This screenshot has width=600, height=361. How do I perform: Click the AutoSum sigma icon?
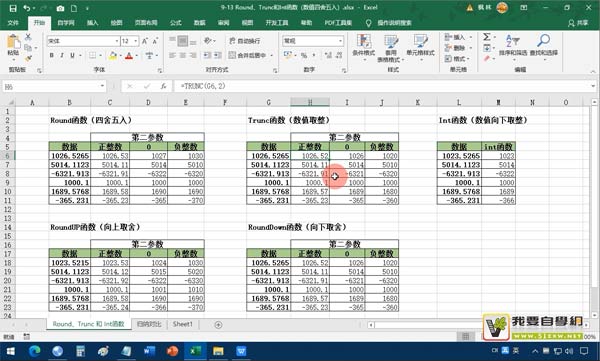tap(487, 37)
